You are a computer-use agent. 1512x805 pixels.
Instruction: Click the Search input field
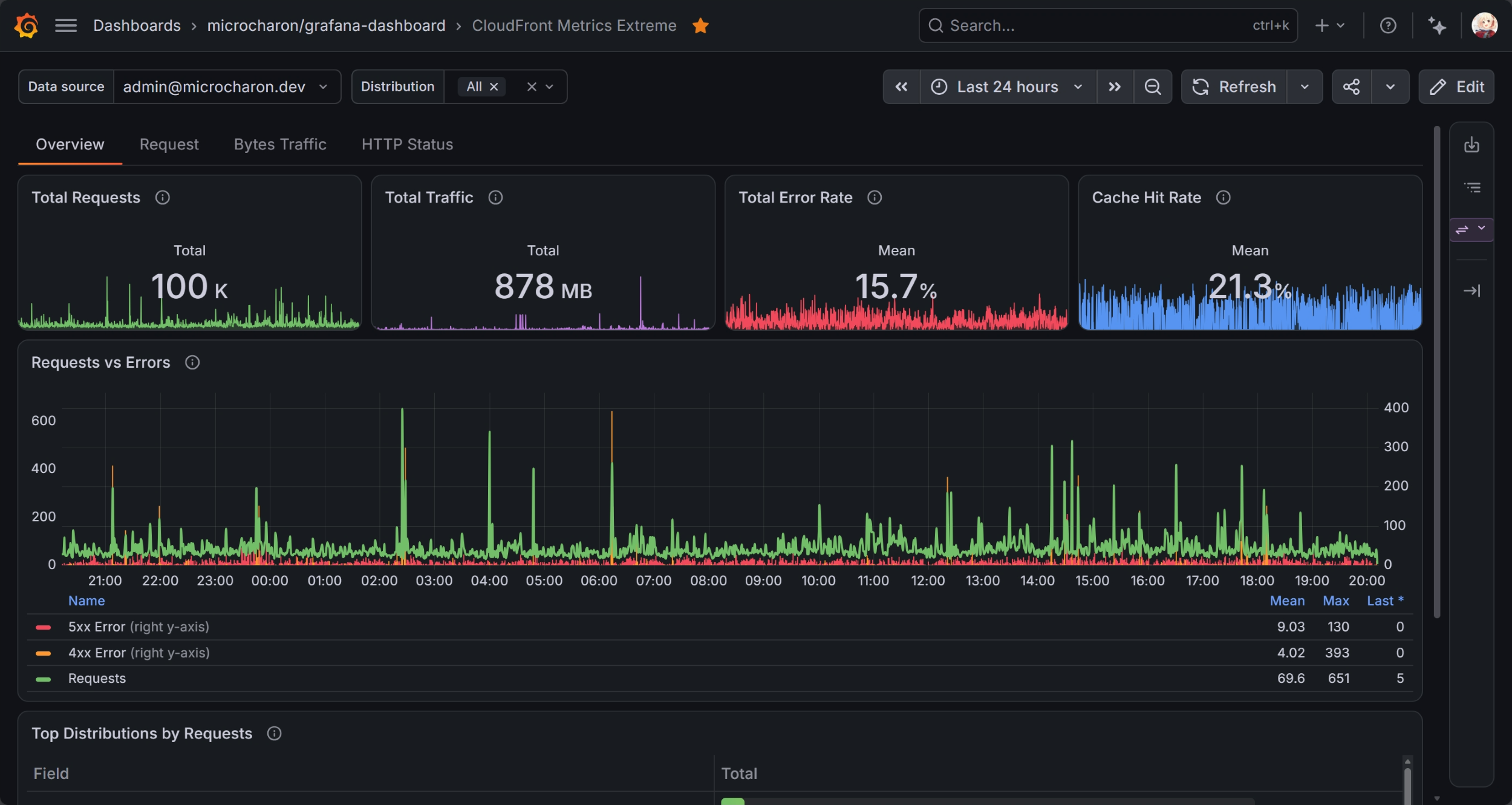[x=1108, y=25]
